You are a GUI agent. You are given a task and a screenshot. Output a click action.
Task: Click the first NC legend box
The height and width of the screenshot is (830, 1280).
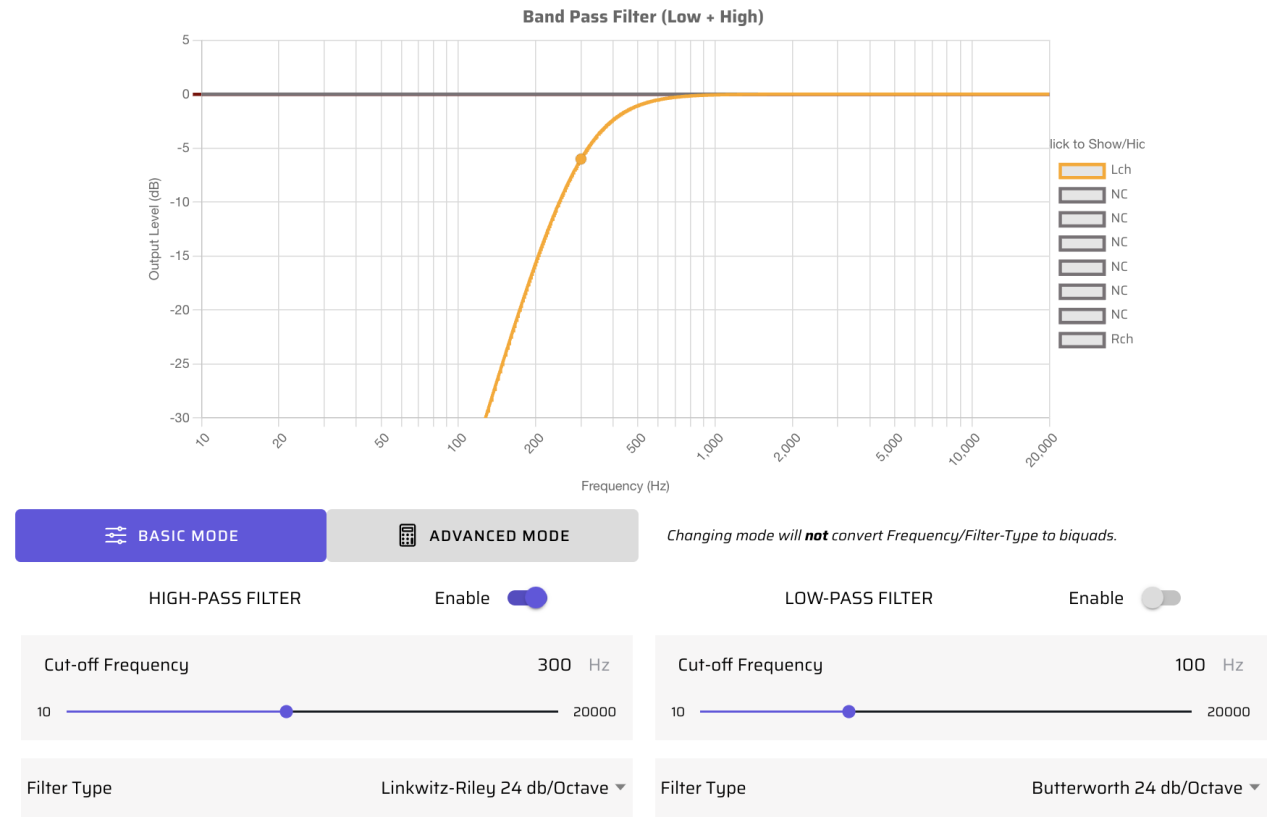point(1081,194)
